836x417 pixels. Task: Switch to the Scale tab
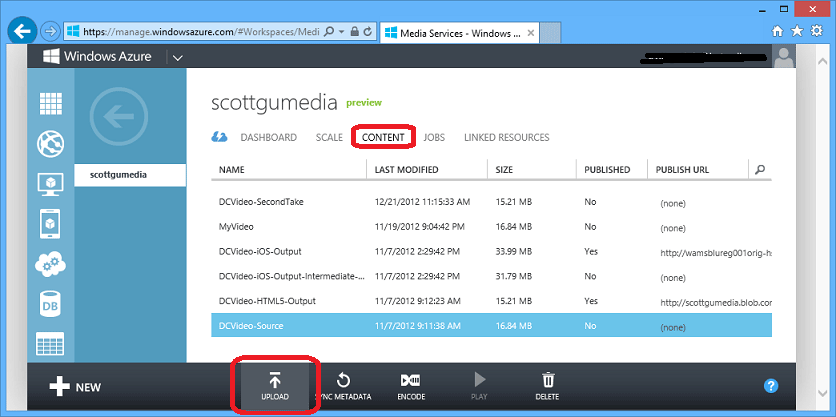[329, 138]
